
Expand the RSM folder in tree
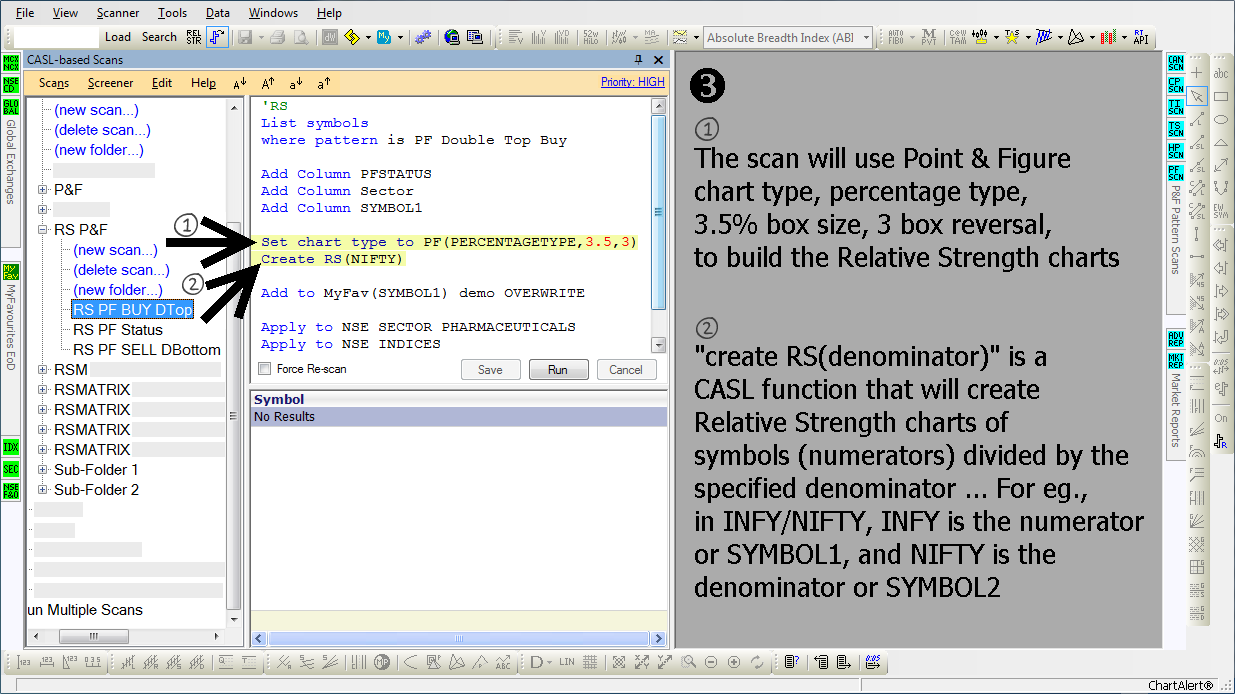pos(43,370)
